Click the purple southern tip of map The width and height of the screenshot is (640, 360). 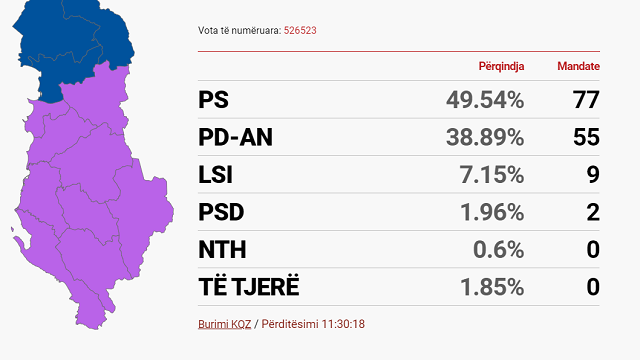[x=92, y=316]
